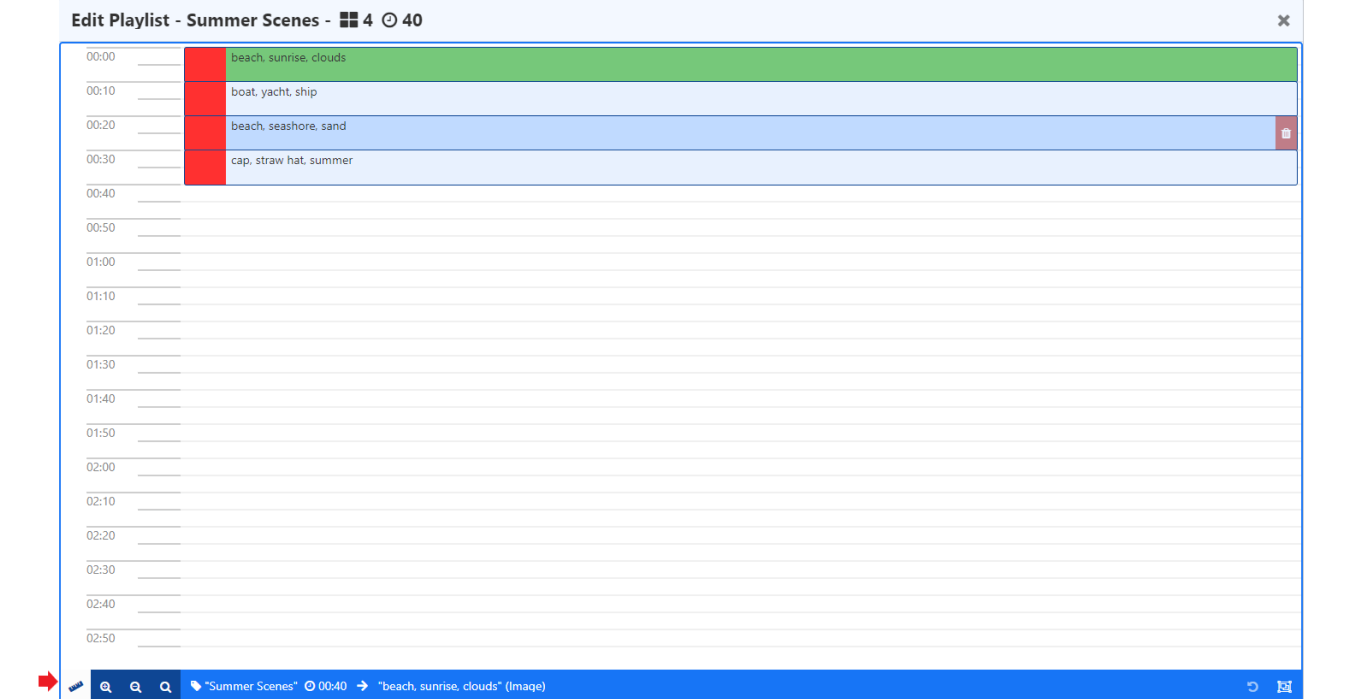The height and width of the screenshot is (699, 1360).
Task: Zoom out of the playlist timeline
Action: [136, 687]
